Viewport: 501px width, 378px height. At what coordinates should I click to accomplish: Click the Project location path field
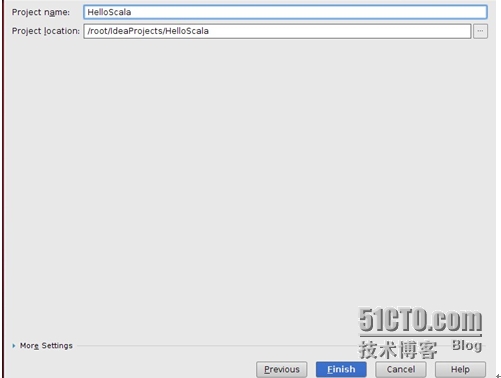(277, 31)
